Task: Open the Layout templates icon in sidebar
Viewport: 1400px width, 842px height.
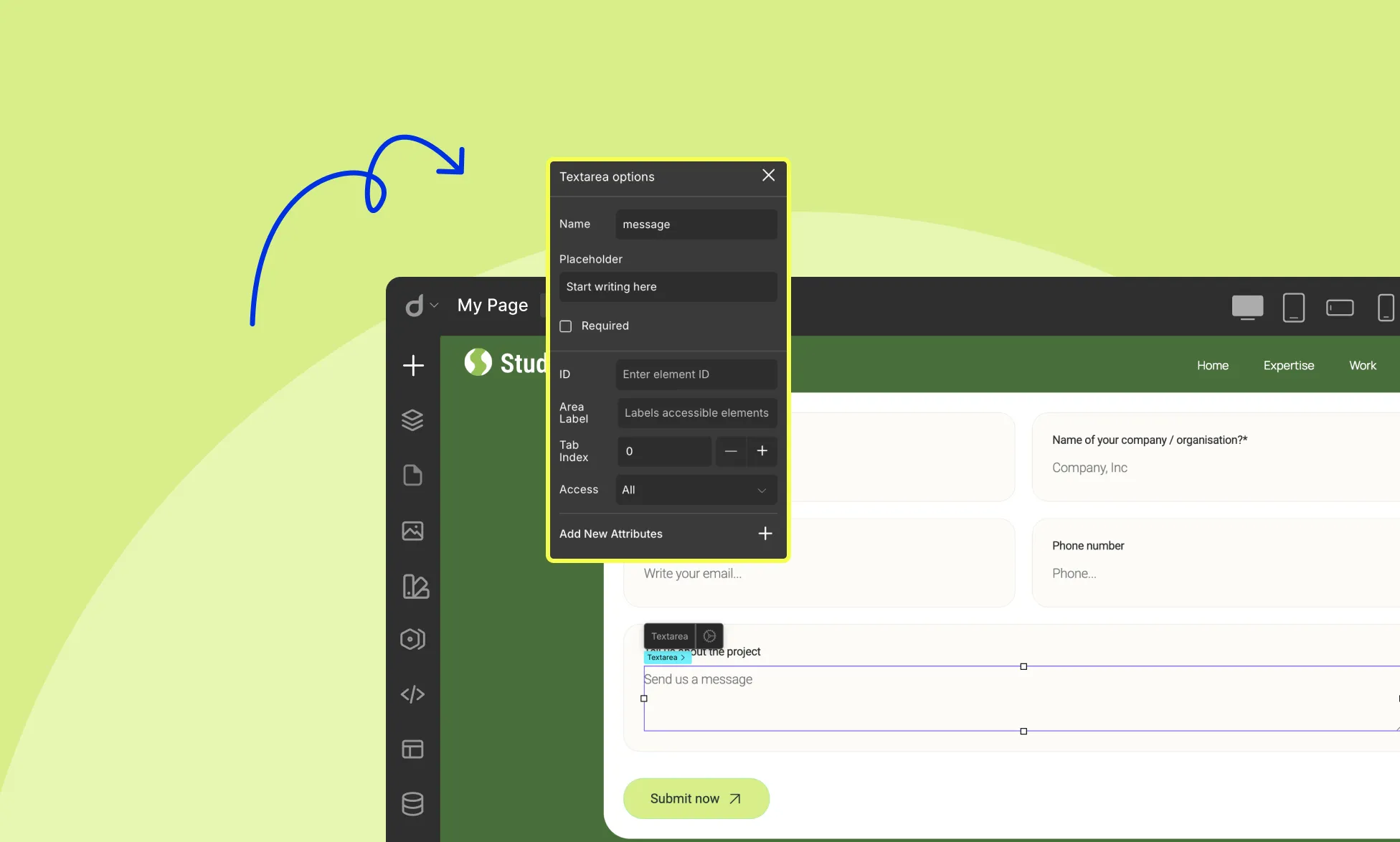Action: (412, 749)
